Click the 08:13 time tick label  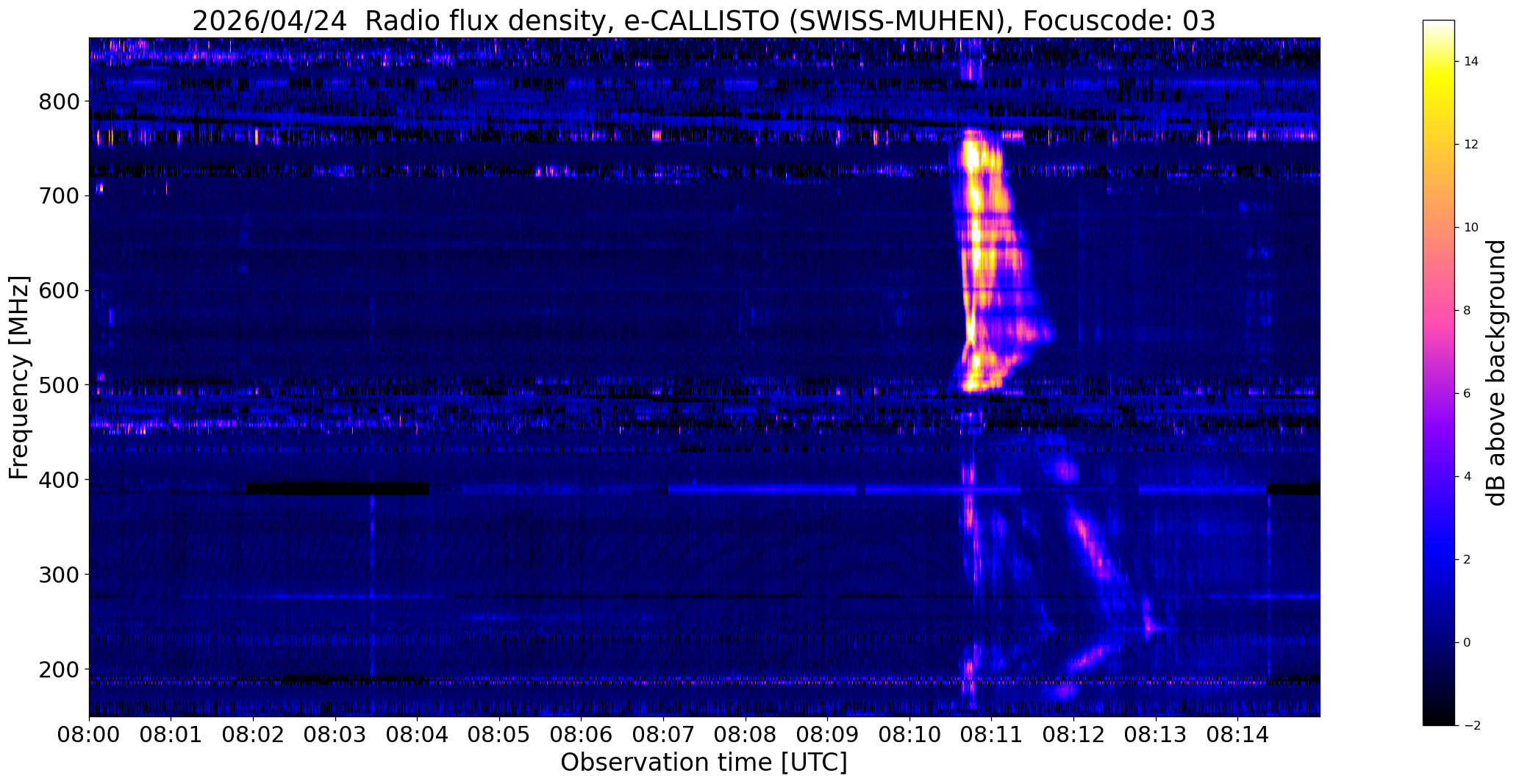click(1156, 735)
